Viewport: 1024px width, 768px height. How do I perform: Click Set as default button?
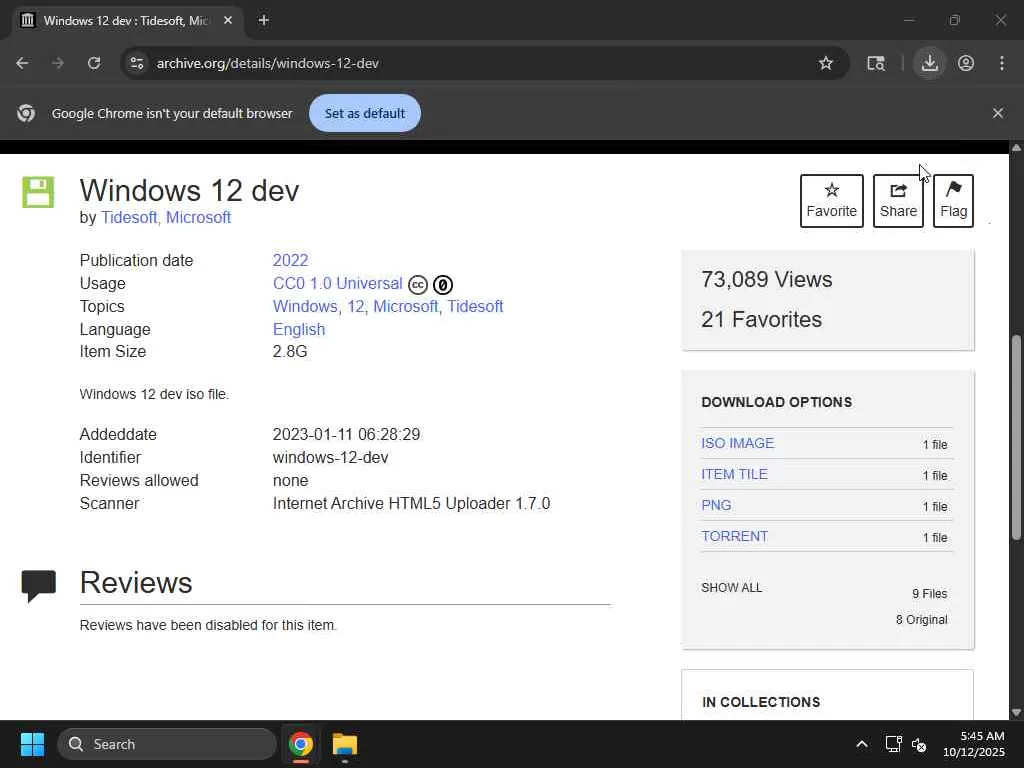364,113
